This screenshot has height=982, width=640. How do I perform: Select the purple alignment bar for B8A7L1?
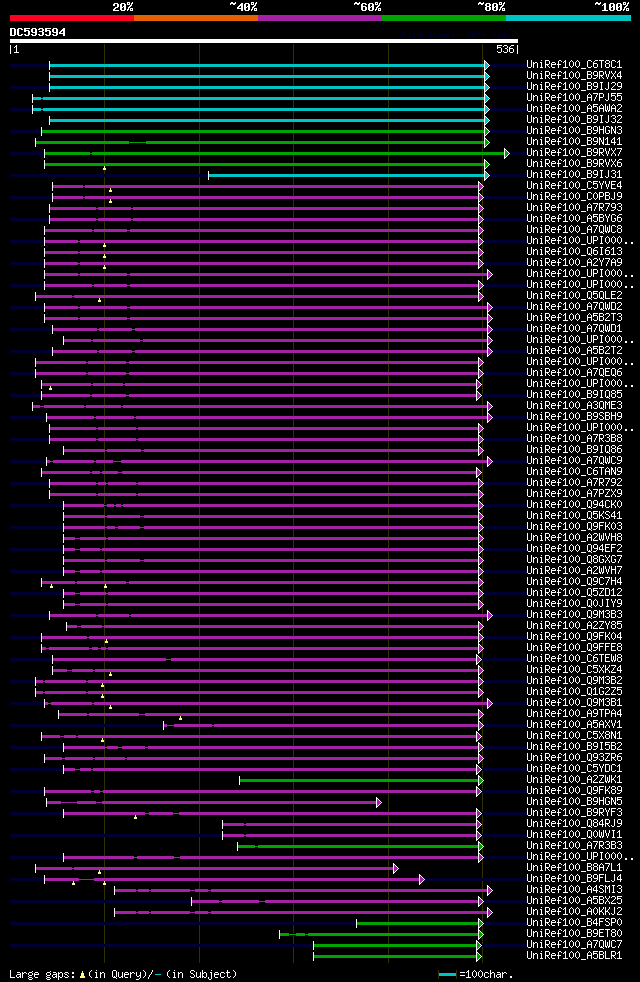(217, 869)
